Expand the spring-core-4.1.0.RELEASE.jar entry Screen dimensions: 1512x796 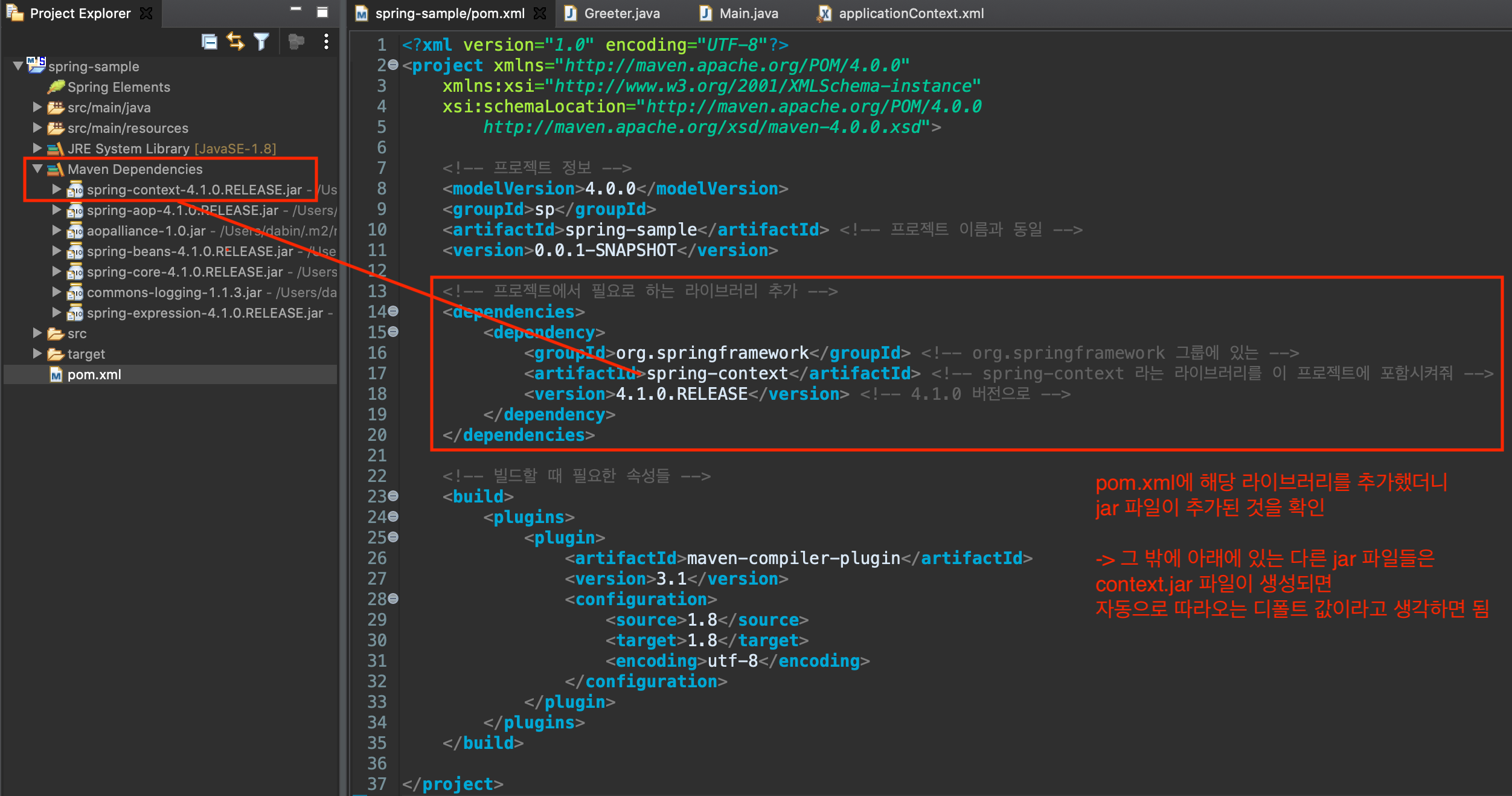click(x=57, y=272)
